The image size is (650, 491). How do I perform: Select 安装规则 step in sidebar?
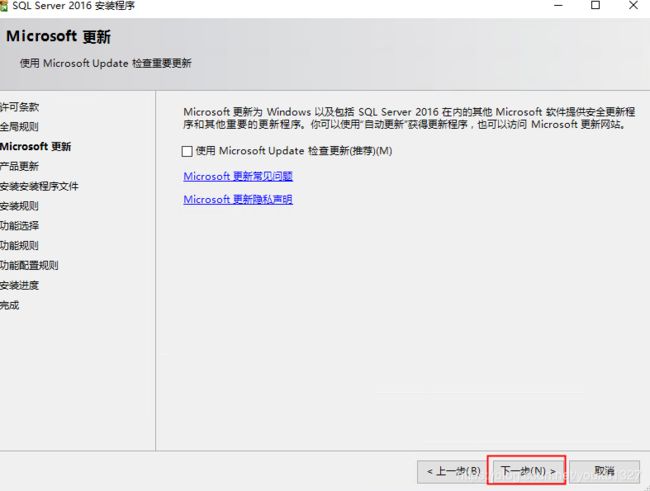click(x=19, y=206)
